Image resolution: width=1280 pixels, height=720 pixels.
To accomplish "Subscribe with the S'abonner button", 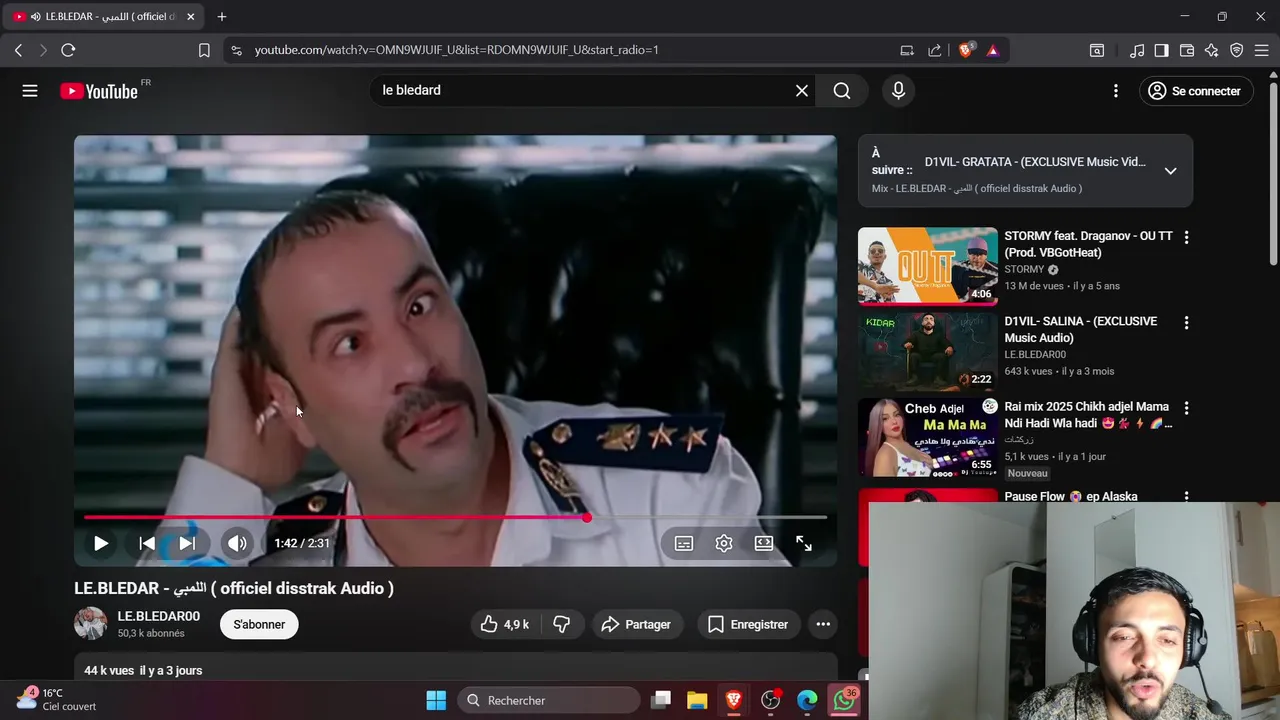I will coord(259,624).
